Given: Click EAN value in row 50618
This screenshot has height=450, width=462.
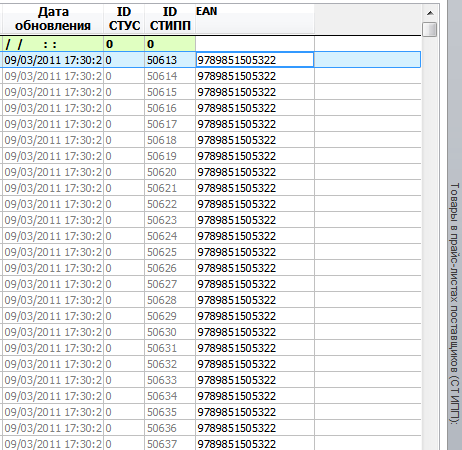Looking at the screenshot, I should (x=237, y=140).
